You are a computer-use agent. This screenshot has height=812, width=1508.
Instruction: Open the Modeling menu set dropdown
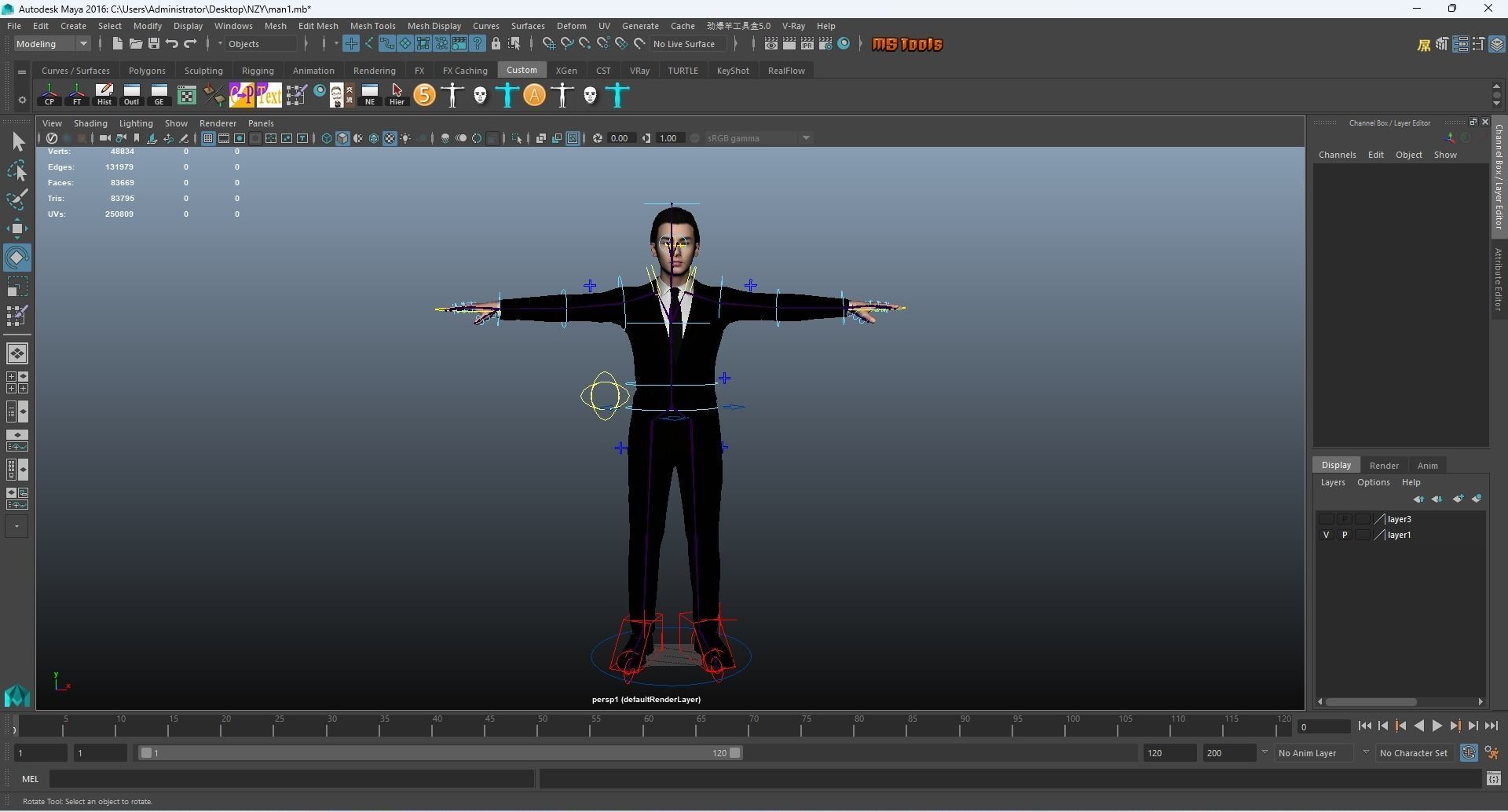pos(52,44)
